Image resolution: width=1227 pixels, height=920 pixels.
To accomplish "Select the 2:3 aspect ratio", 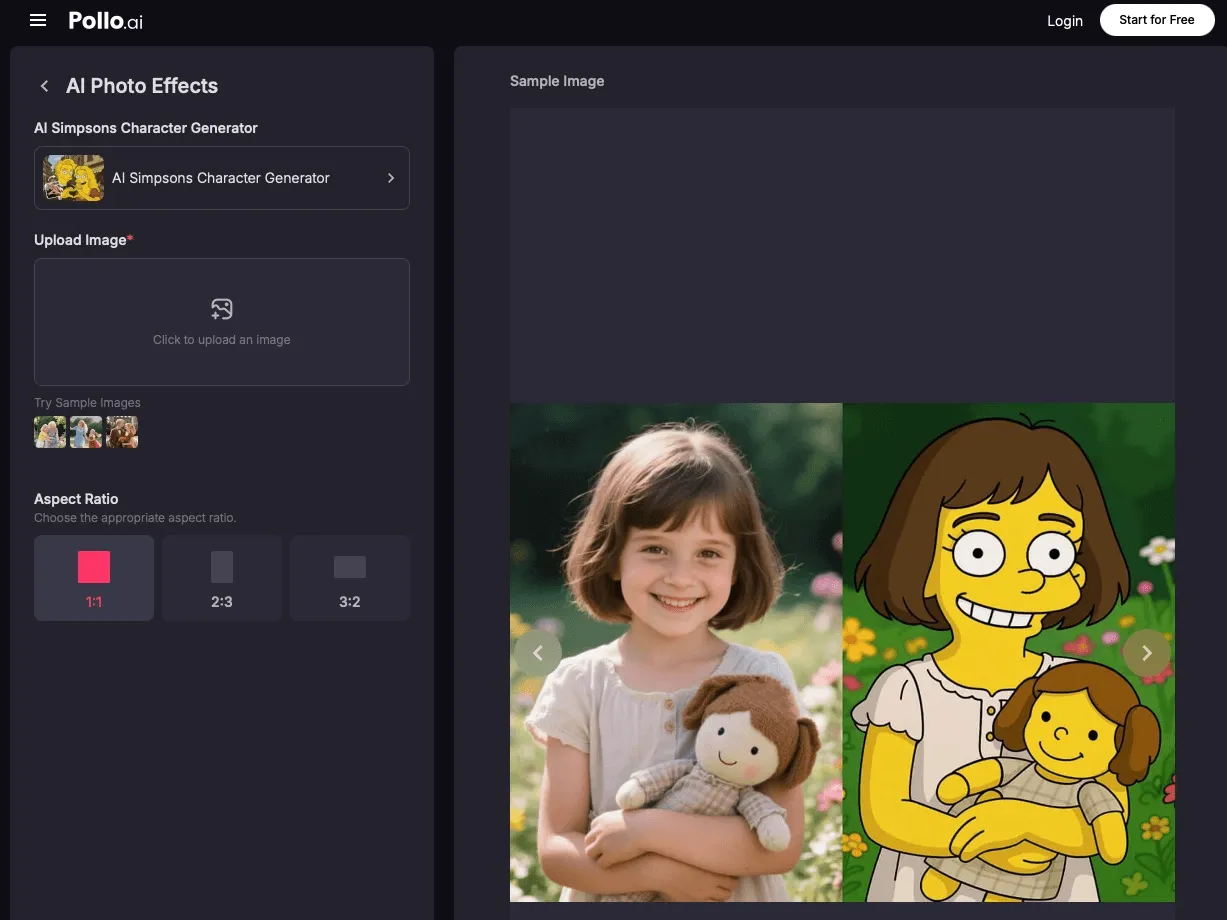I will (222, 578).
